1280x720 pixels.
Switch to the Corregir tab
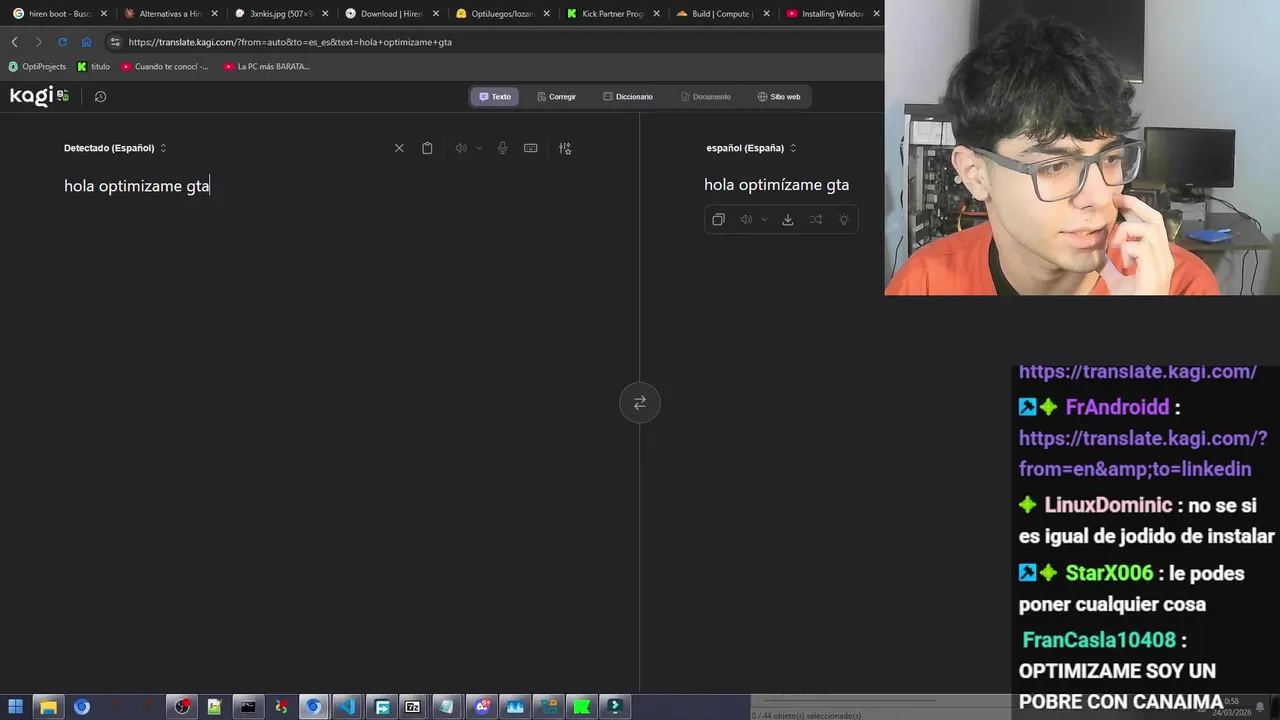[557, 97]
